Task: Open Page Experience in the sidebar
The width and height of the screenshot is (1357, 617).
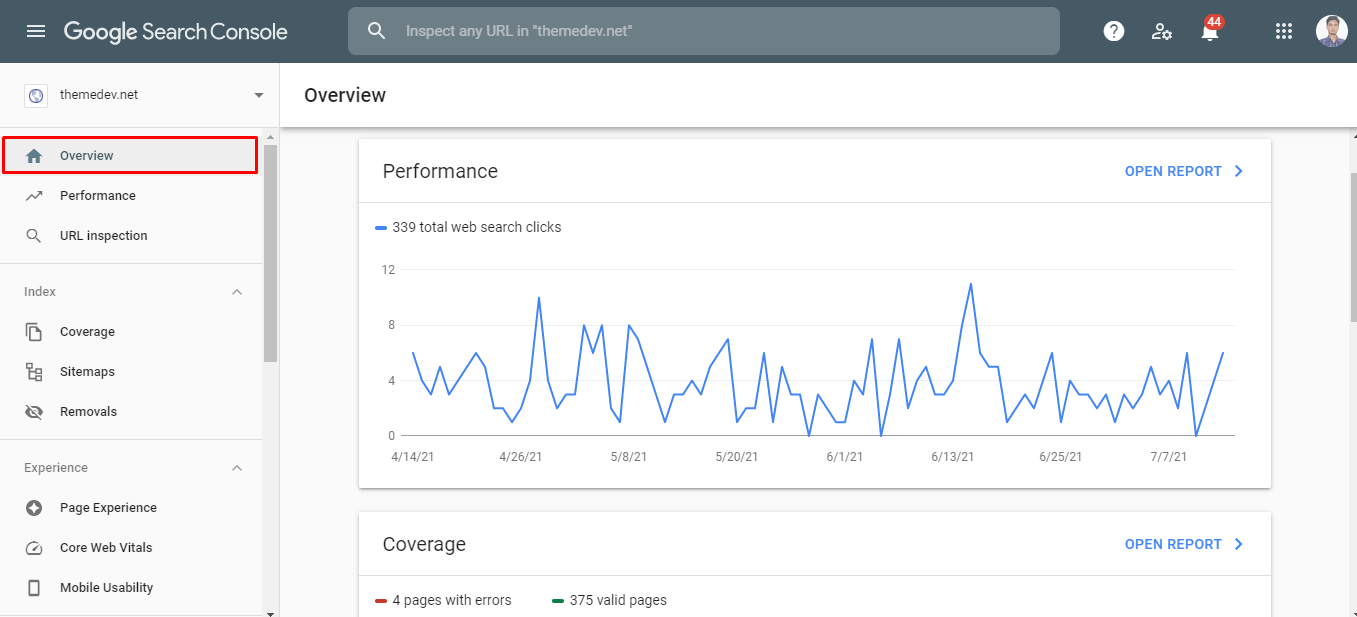Action: pyautogui.click(x=131, y=508)
